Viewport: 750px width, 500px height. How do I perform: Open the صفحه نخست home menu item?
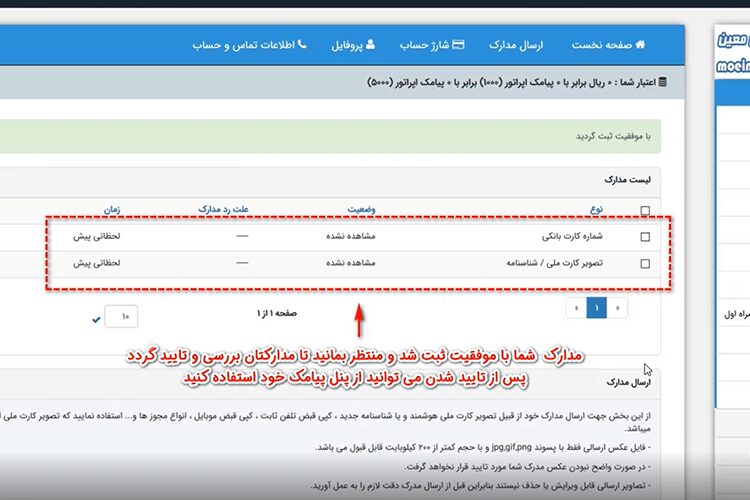pos(608,45)
